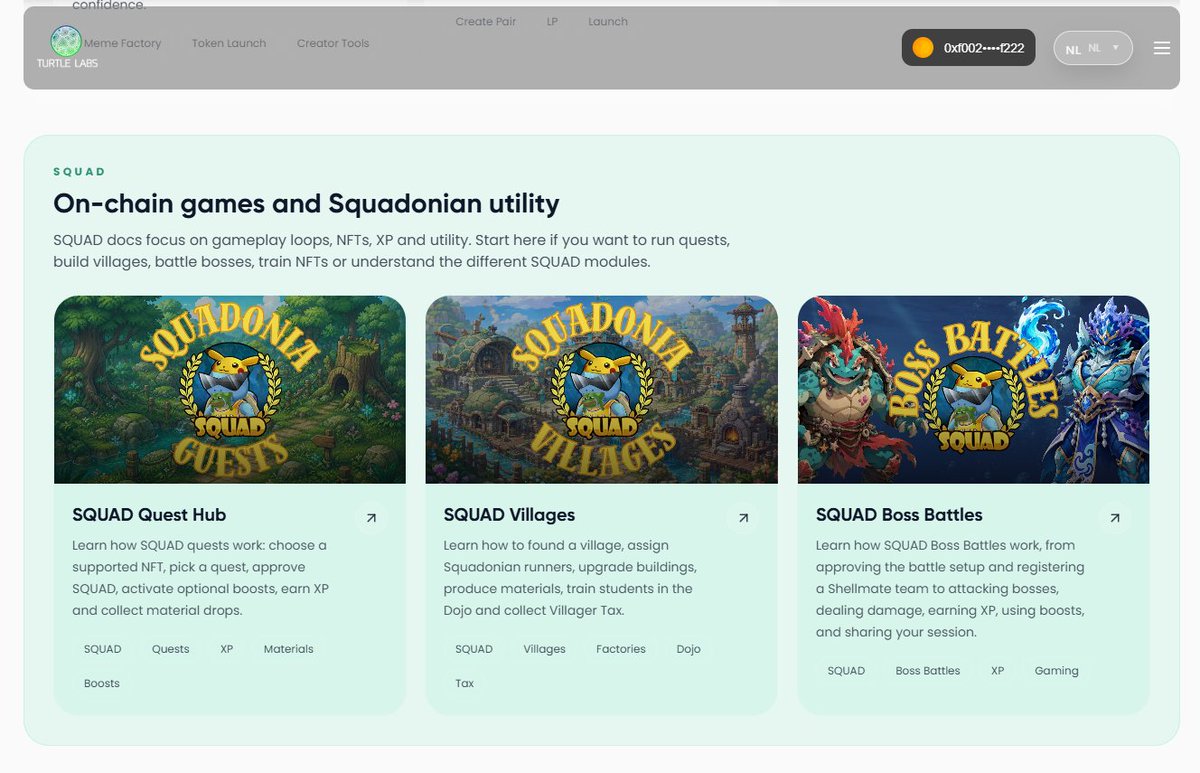This screenshot has width=1200, height=773.
Task: Open the Token Launch menu
Action: [x=229, y=43]
